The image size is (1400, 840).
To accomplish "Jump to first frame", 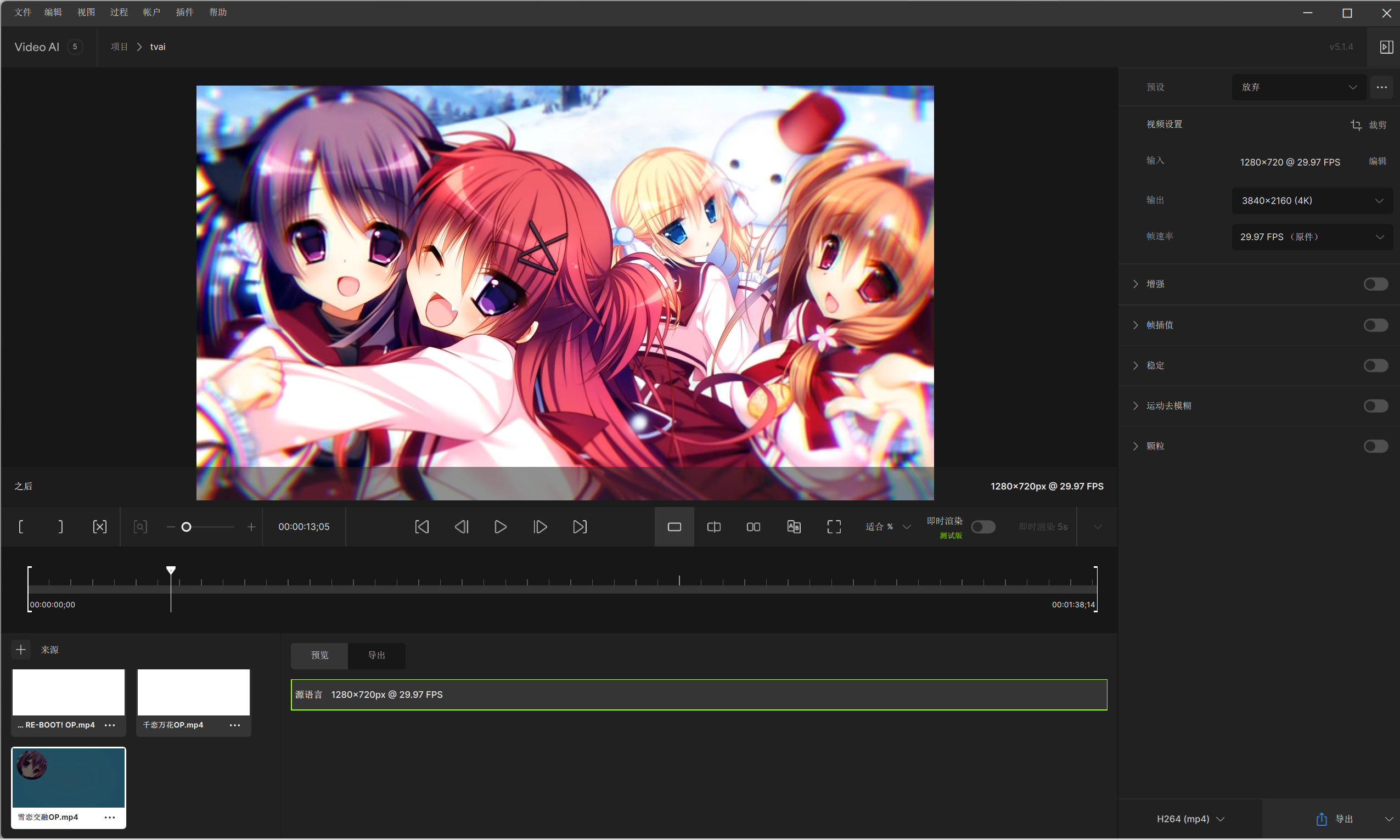I will pos(421,527).
